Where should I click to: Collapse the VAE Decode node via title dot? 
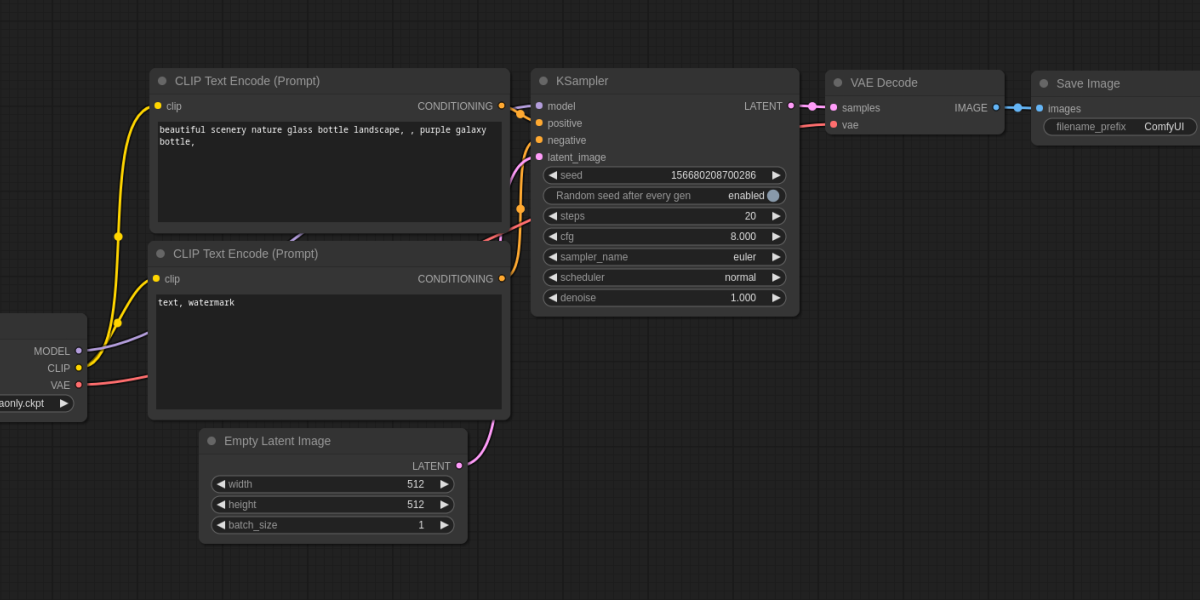click(x=838, y=83)
